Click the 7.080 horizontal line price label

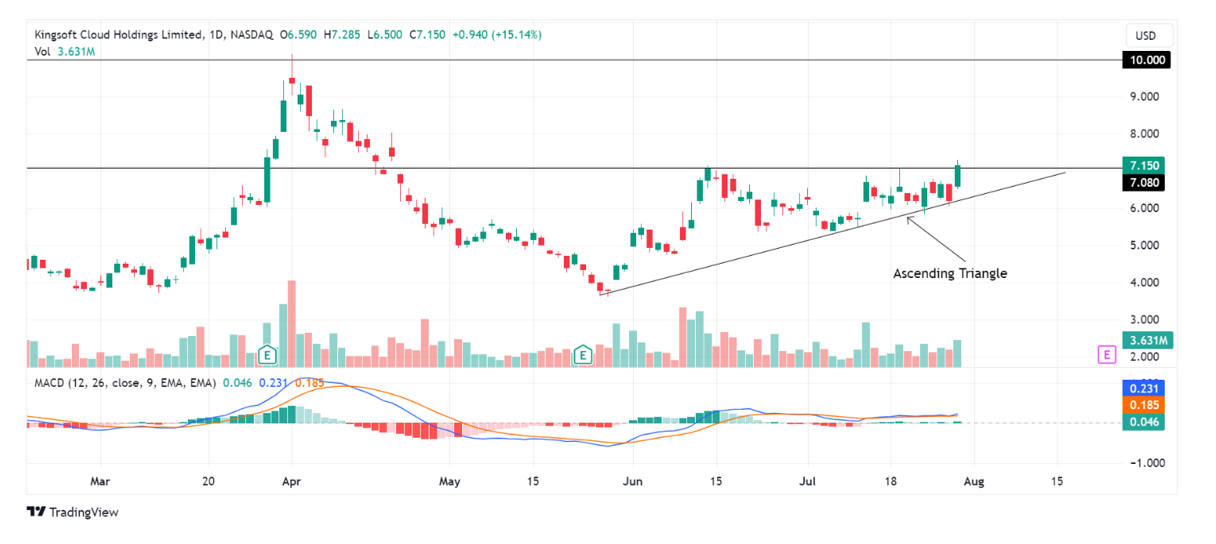(1146, 183)
